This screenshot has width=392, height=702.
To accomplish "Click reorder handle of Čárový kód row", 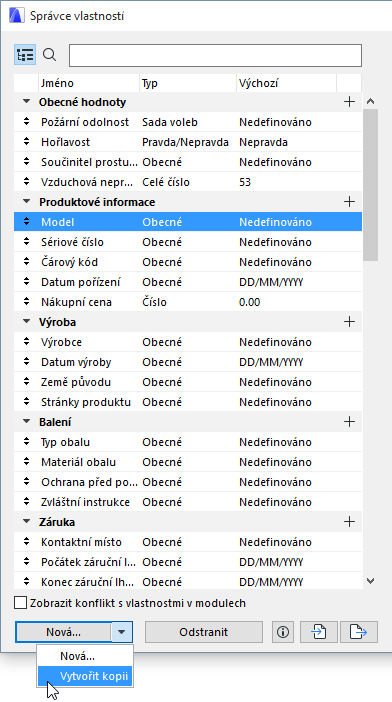I will coord(26,262).
